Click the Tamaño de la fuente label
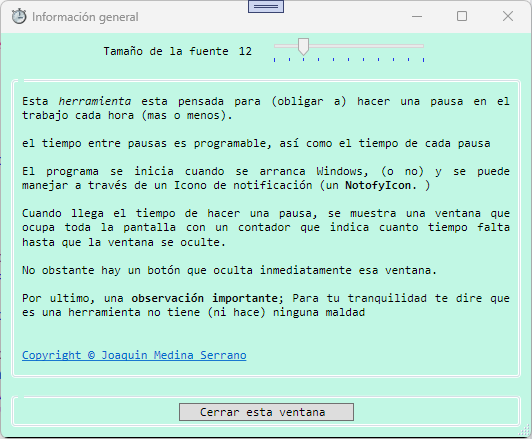Image resolution: width=532 pixels, height=439 pixels. (x=166, y=52)
